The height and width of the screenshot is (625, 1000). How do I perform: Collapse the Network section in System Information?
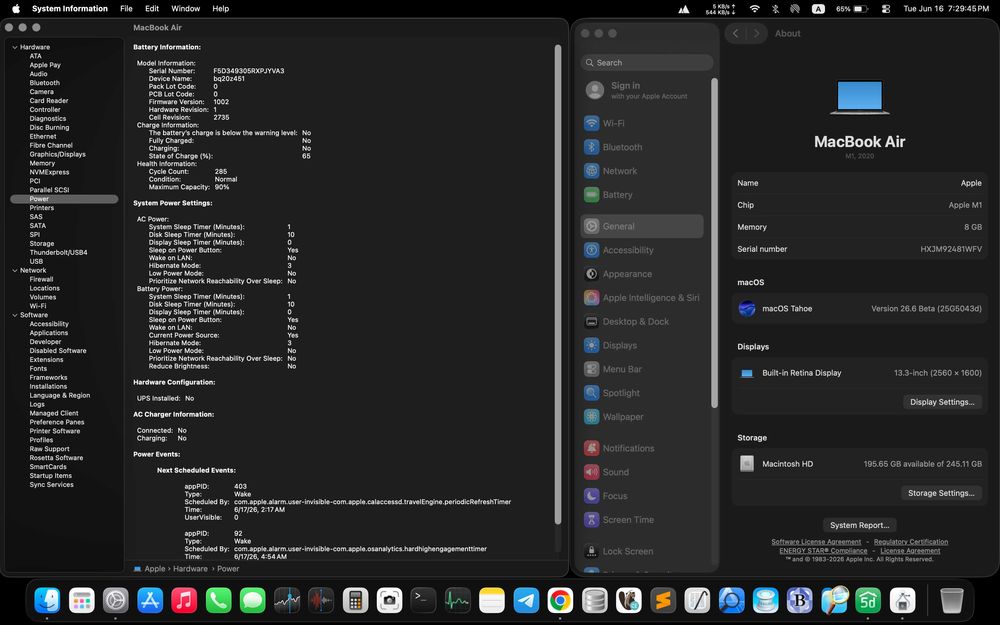pos(15,270)
